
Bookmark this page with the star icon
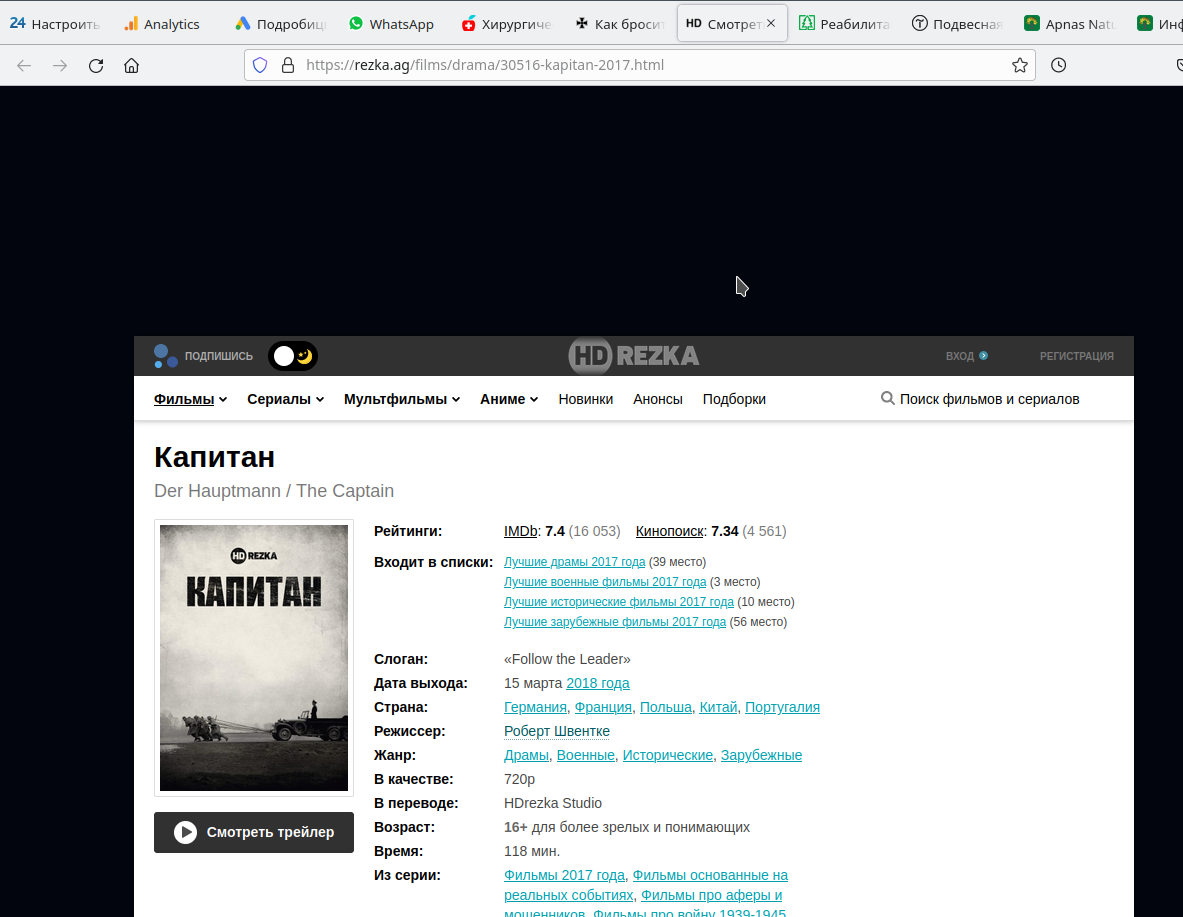[x=1020, y=65]
